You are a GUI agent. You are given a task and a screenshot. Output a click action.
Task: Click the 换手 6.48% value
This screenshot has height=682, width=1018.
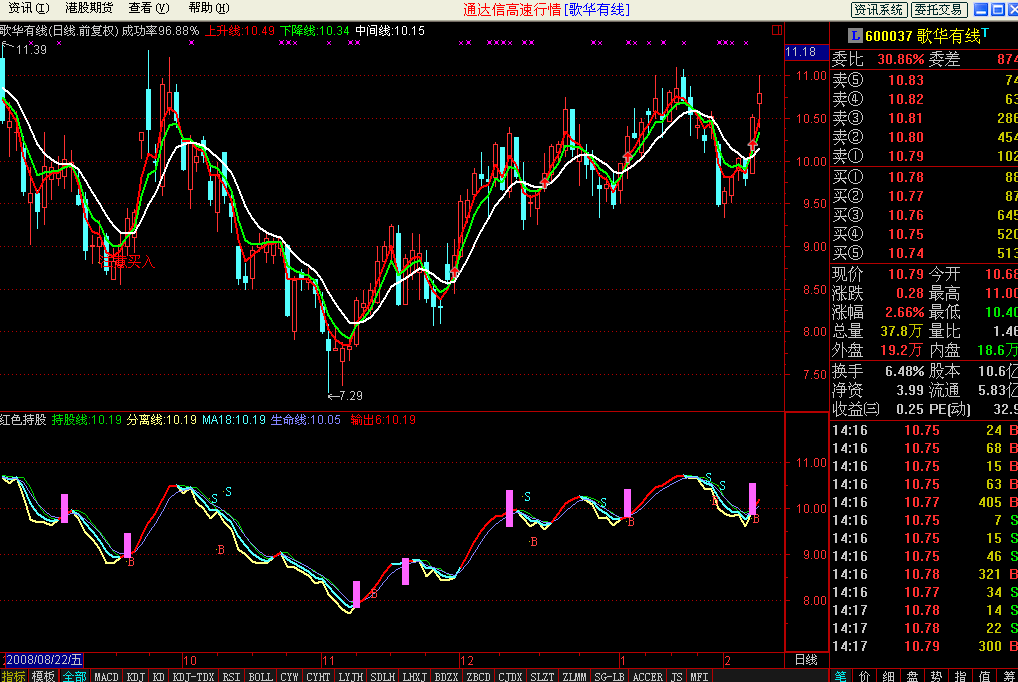coord(904,372)
